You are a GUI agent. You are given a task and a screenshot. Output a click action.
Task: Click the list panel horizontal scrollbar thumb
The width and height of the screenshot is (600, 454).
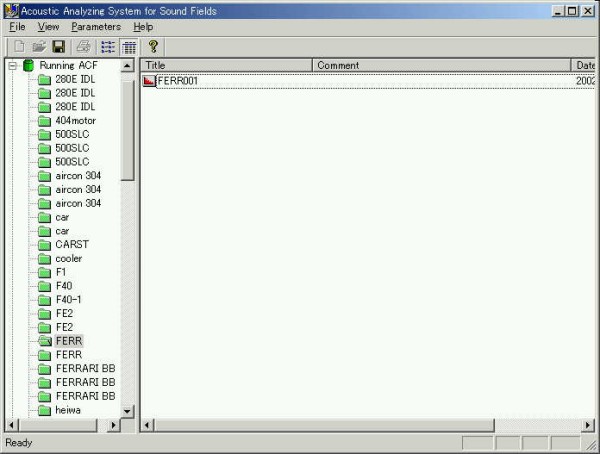[x=324, y=425]
